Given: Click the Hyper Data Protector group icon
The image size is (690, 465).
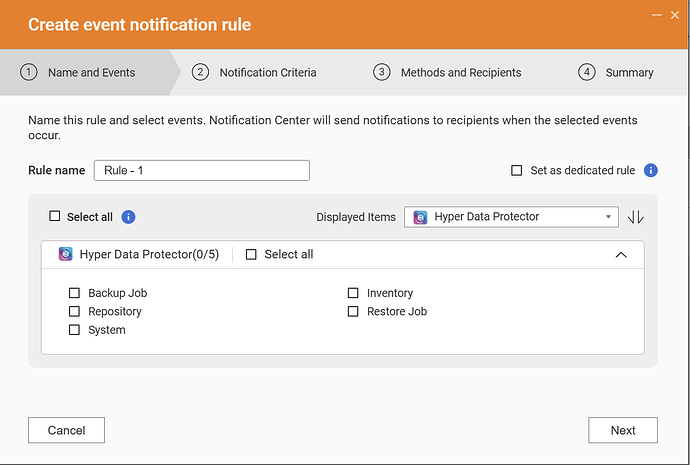Looking at the screenshot, I should (x=66, y=255).
